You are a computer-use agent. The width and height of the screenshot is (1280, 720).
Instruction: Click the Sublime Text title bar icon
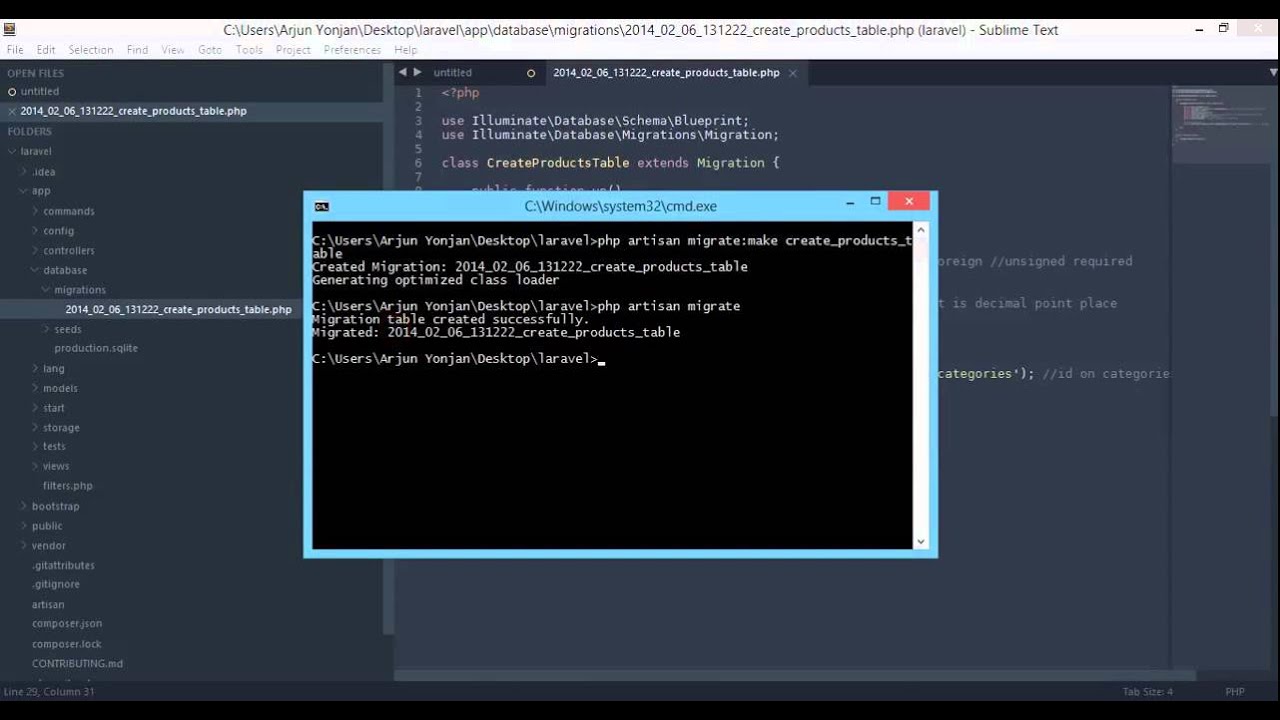click(x=9, y=29)
